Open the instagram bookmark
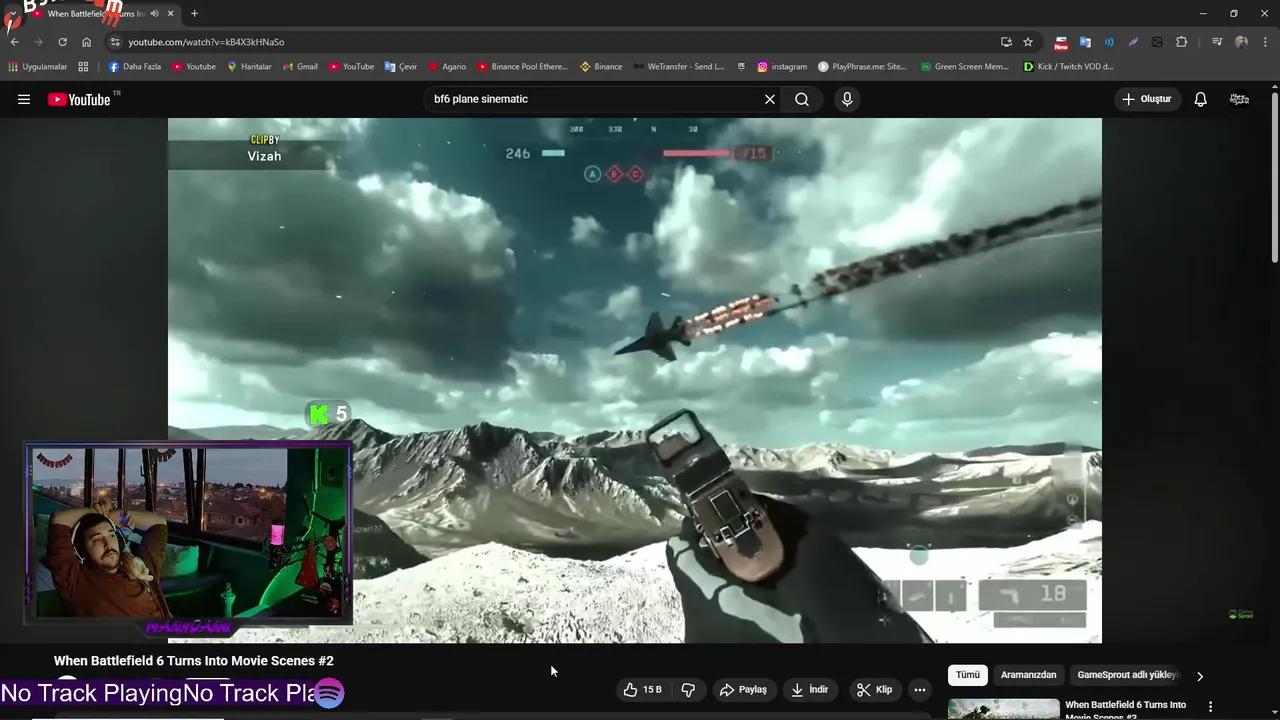 click(782, 67)
